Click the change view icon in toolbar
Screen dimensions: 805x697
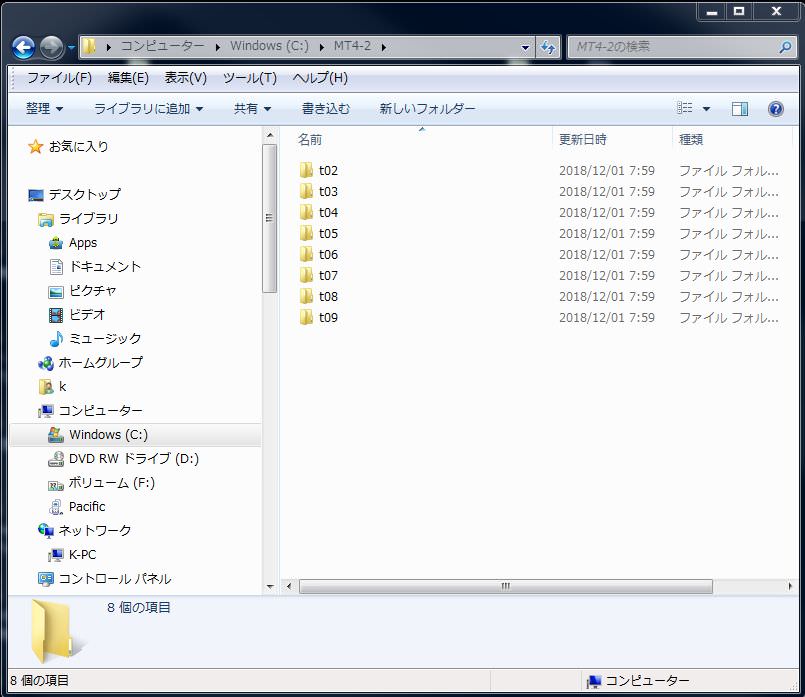point(685,109)
